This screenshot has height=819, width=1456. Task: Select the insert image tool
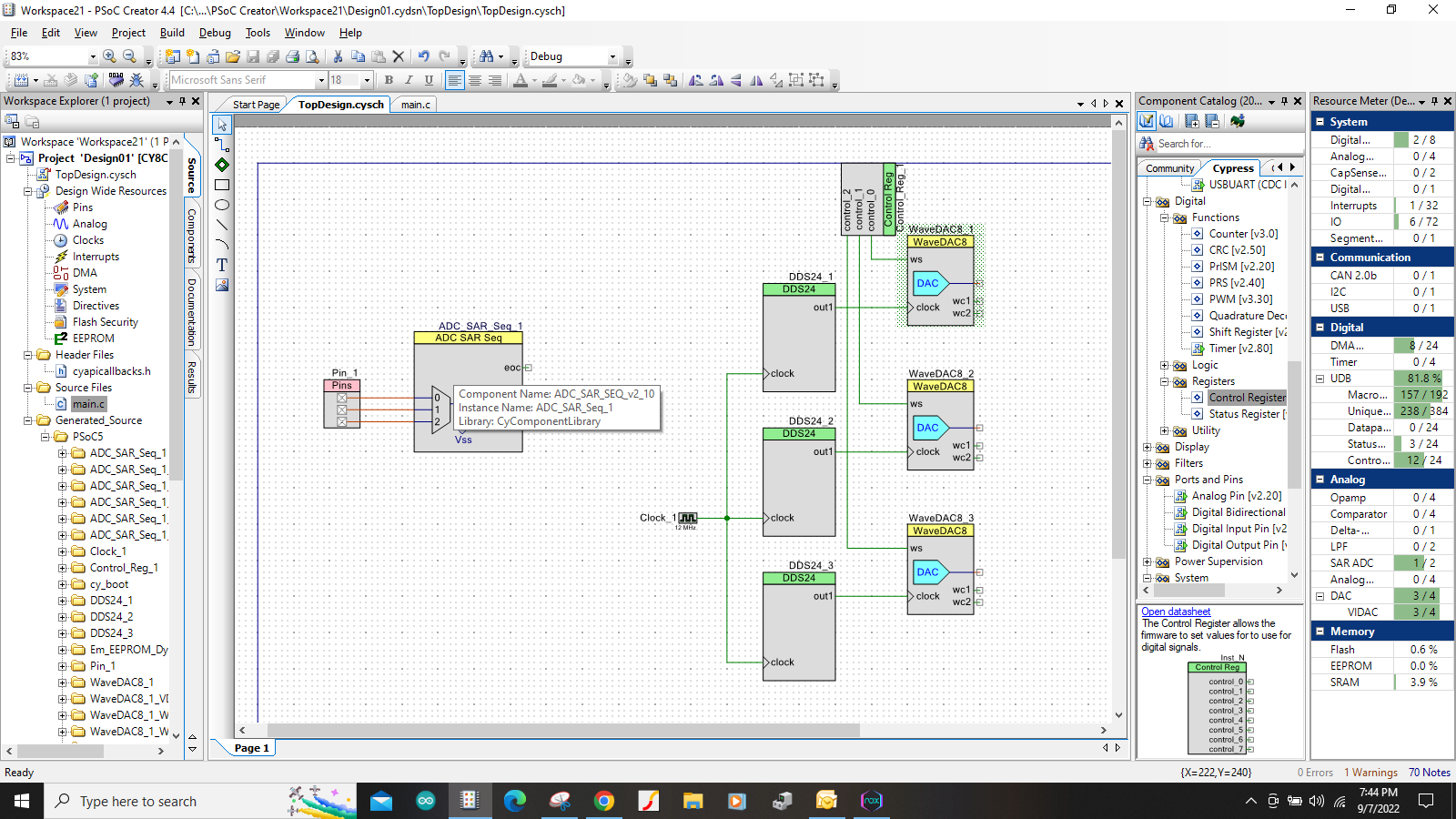(222, 285)
